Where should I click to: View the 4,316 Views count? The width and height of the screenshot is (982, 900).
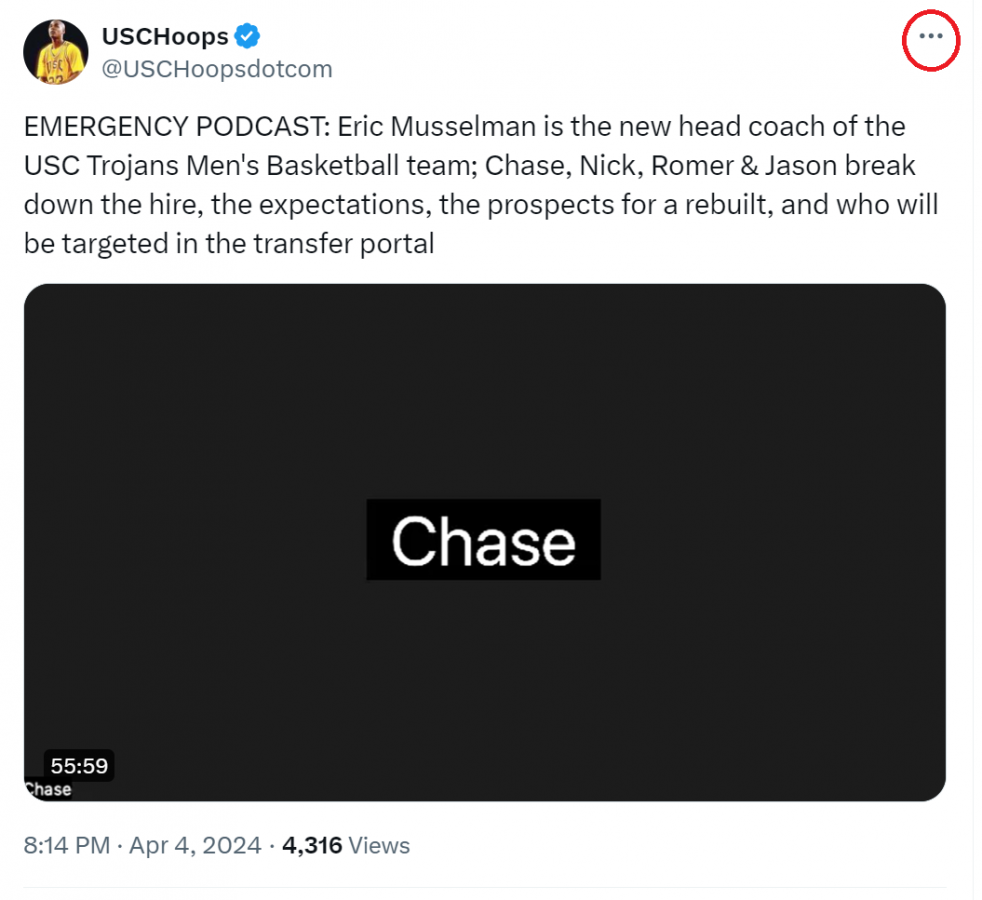pos(346,846)
